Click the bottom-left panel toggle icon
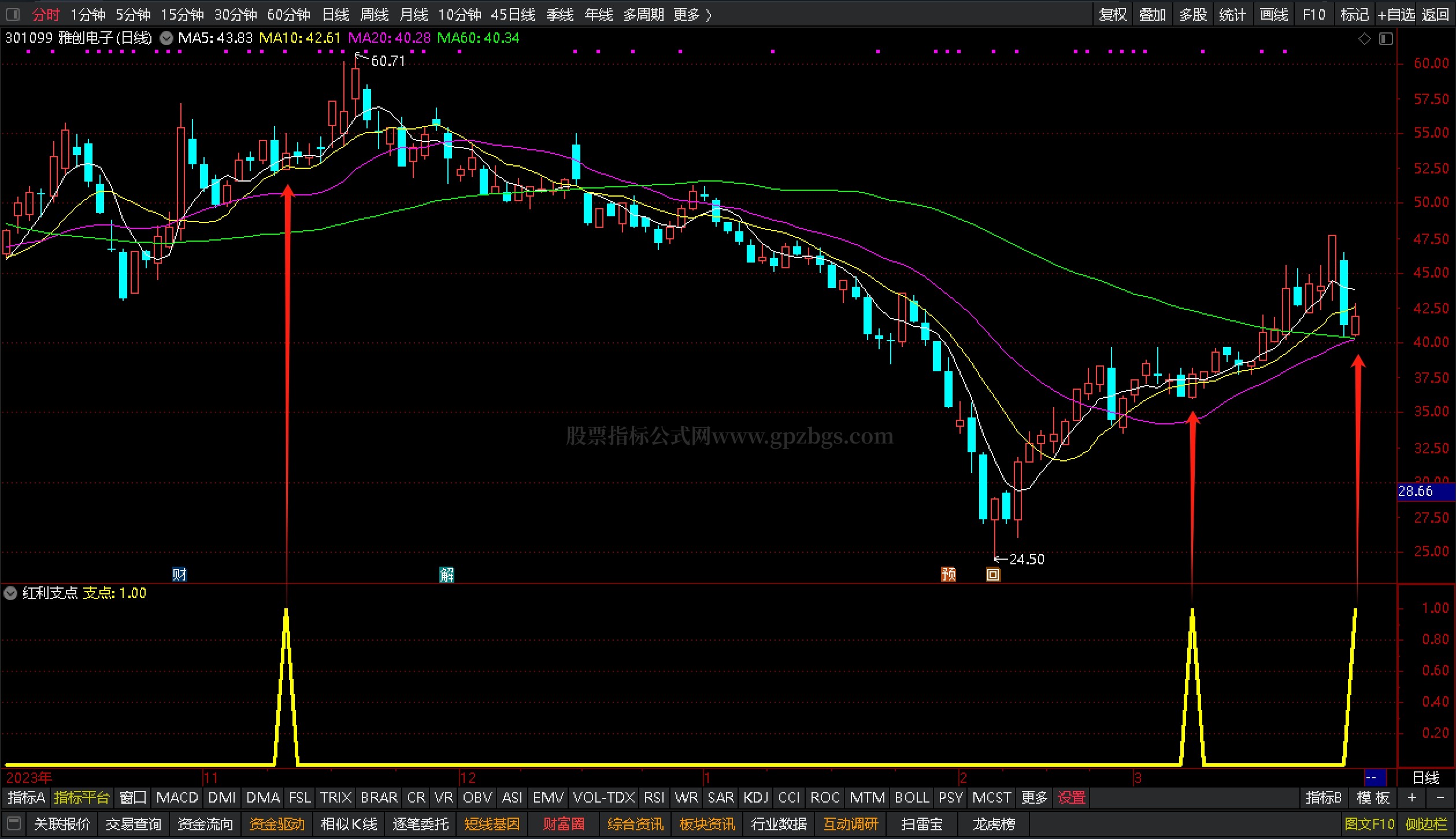The height and width of the screenshot is (839, 1456). [x=14, y=823]
